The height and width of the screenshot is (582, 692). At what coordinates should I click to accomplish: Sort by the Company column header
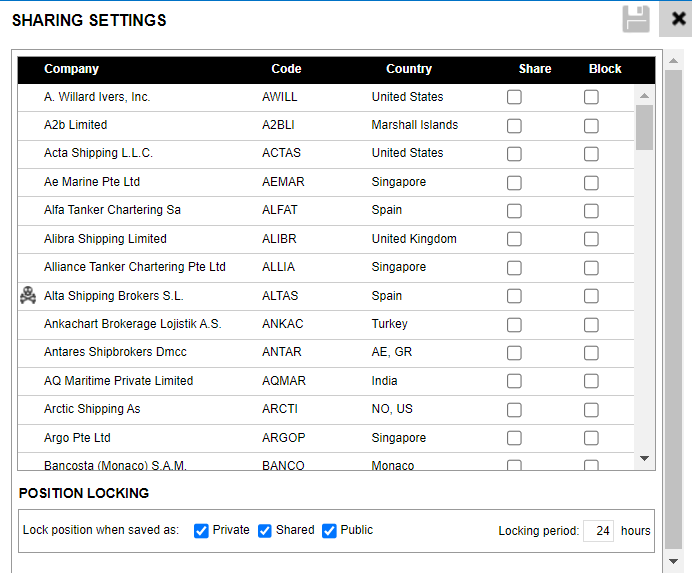[71, 69]
